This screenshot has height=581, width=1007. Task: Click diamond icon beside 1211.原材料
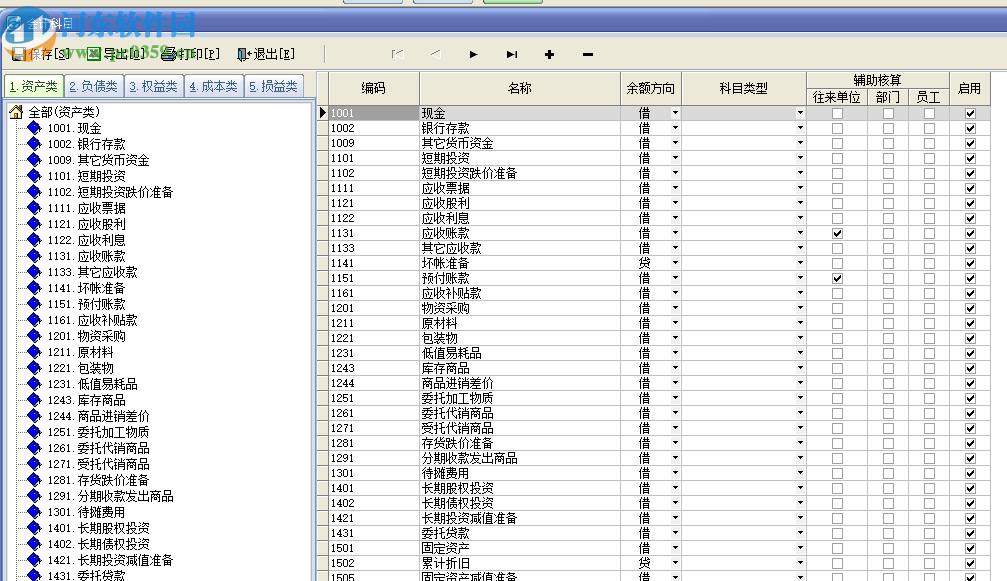35,352
